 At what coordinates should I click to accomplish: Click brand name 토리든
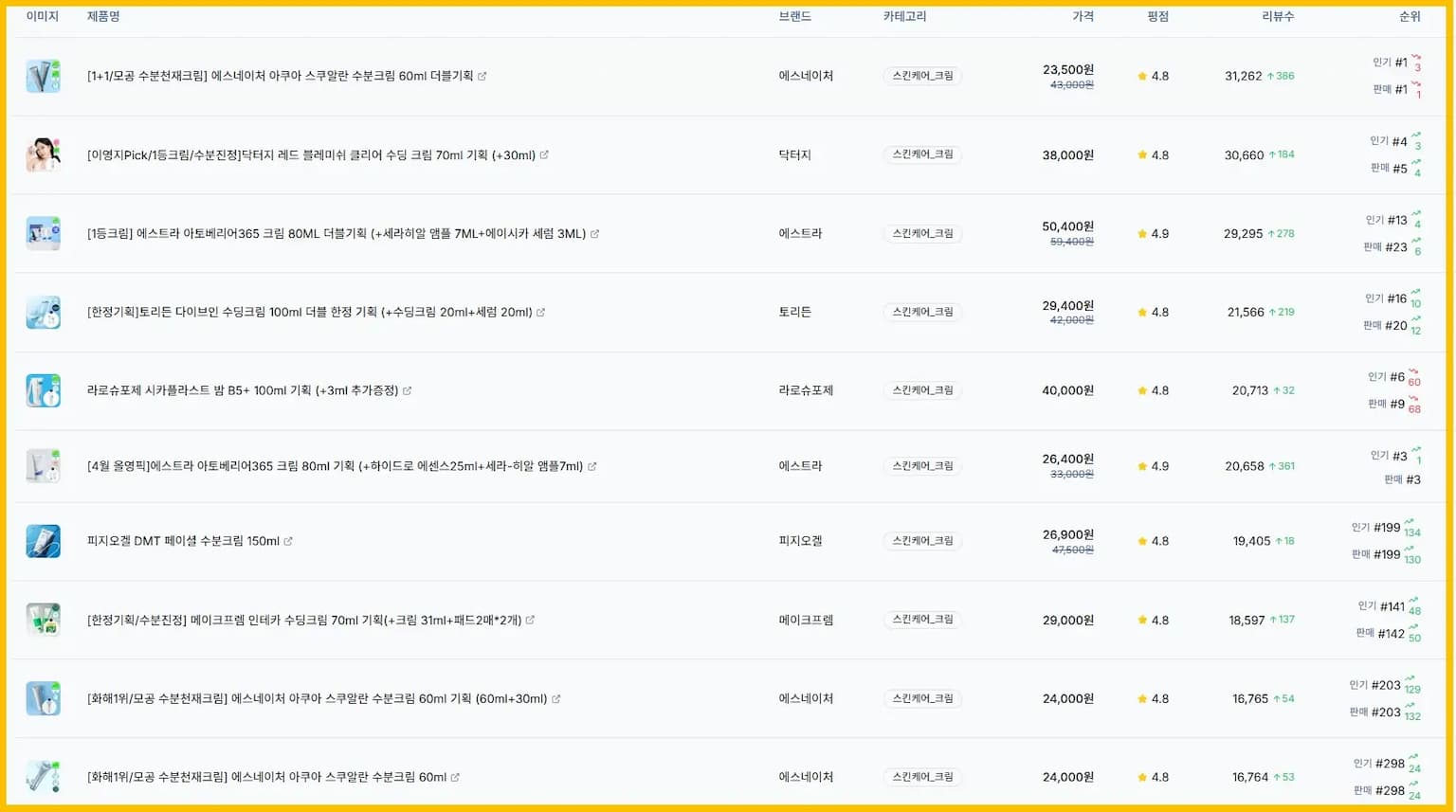pos(794,312)
